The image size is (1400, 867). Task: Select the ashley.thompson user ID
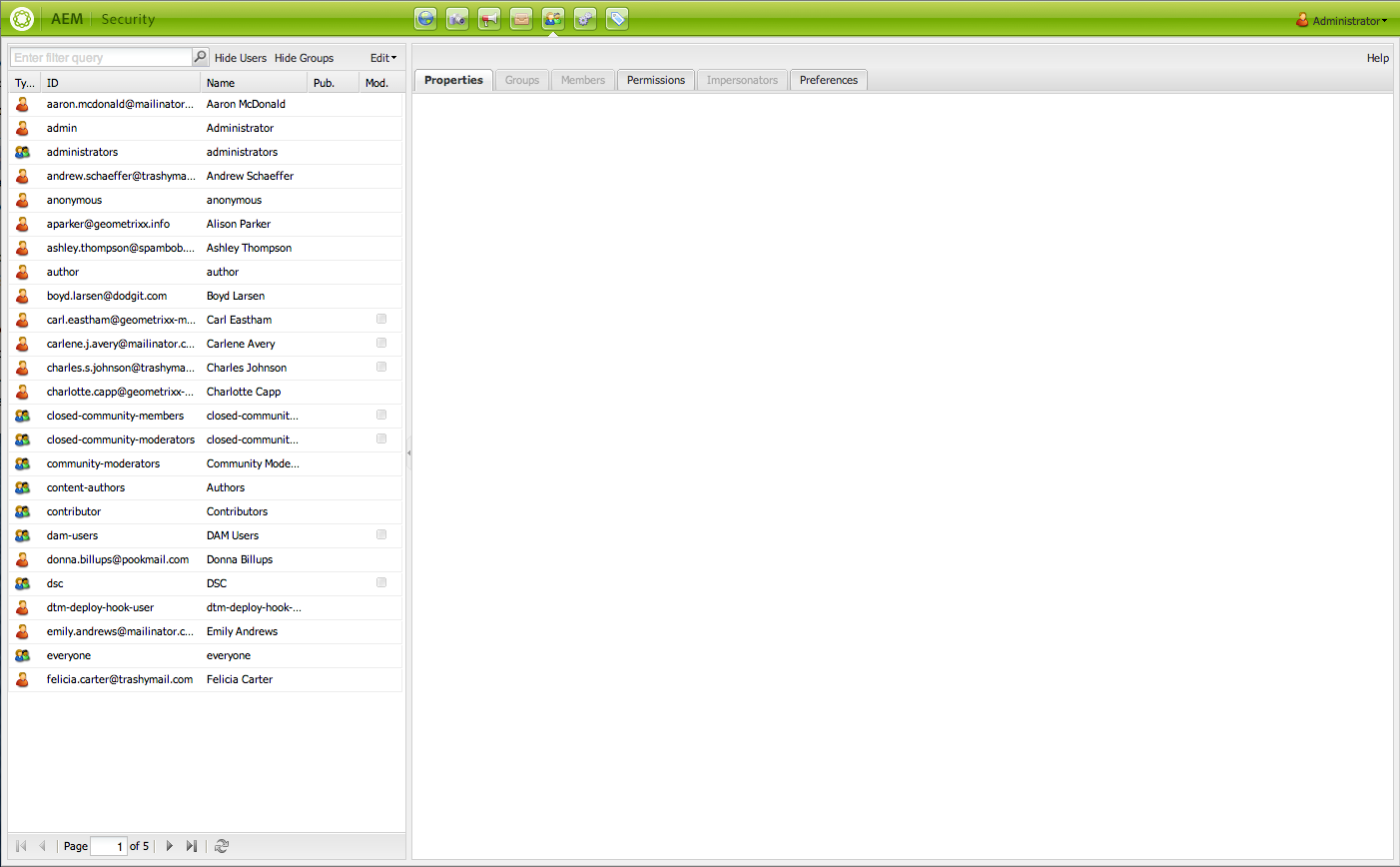[121, 248]
